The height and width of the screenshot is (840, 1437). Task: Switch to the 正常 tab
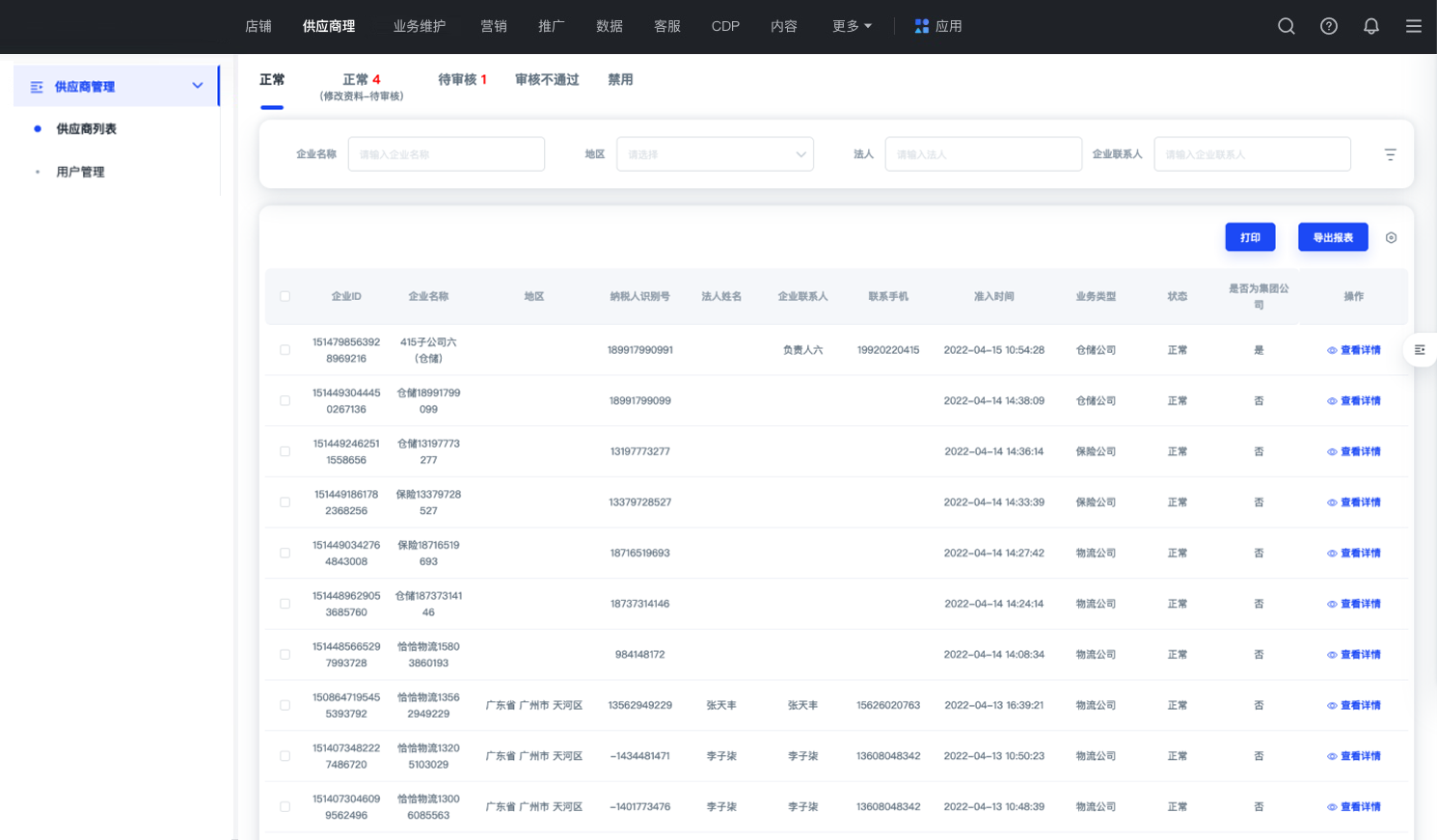click(272, 80)
